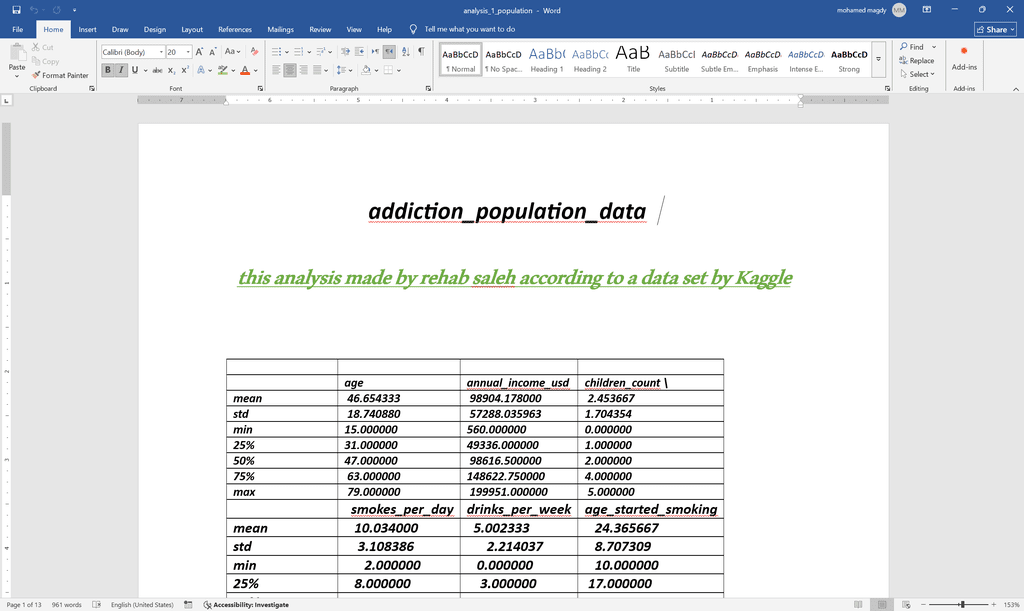Image resolution: width=1024 pixels, height=611 pixels.
Task: Click the Cut button
Action: pyautogui.click(x=43, y=48)
